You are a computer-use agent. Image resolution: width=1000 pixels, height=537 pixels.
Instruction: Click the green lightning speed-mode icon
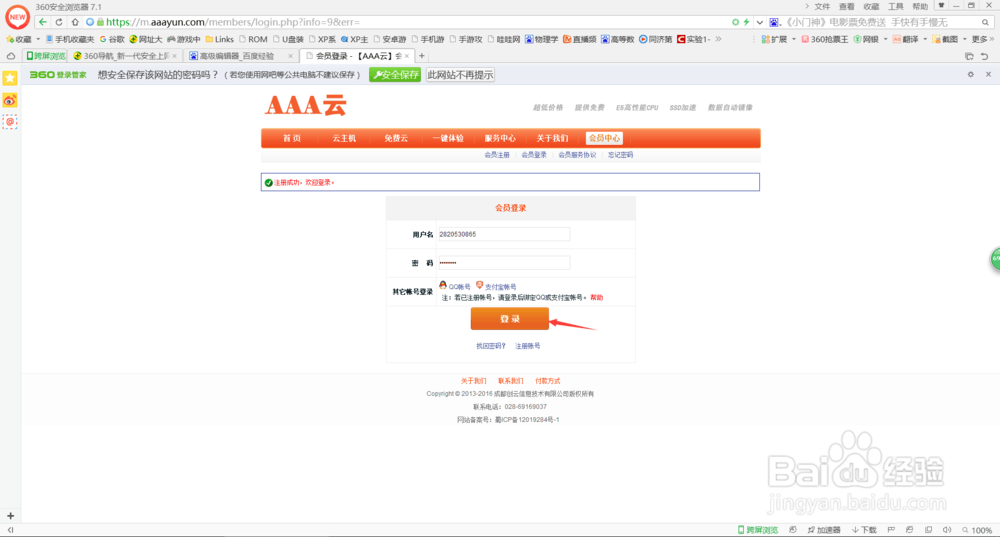[746, 22]
